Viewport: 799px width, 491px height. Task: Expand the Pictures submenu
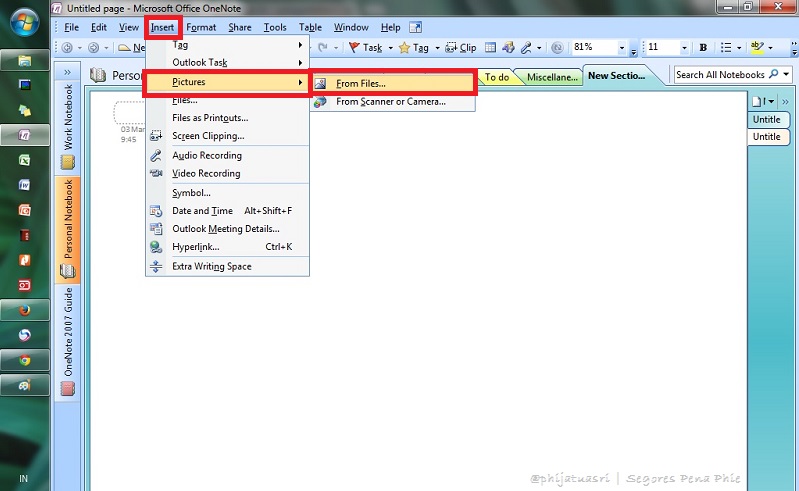(x=227, y=82)
